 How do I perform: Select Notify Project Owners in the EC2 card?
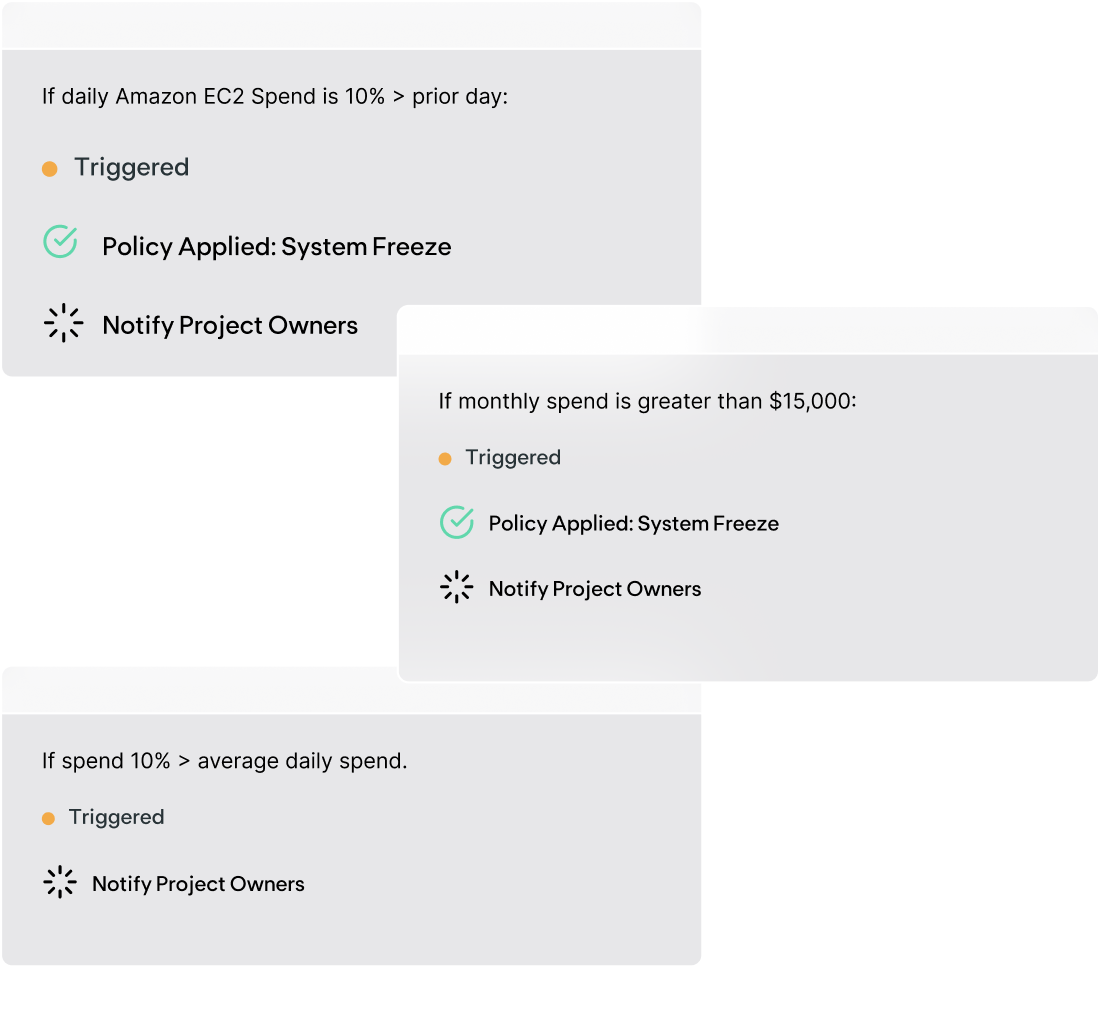[x=230, y=326]
